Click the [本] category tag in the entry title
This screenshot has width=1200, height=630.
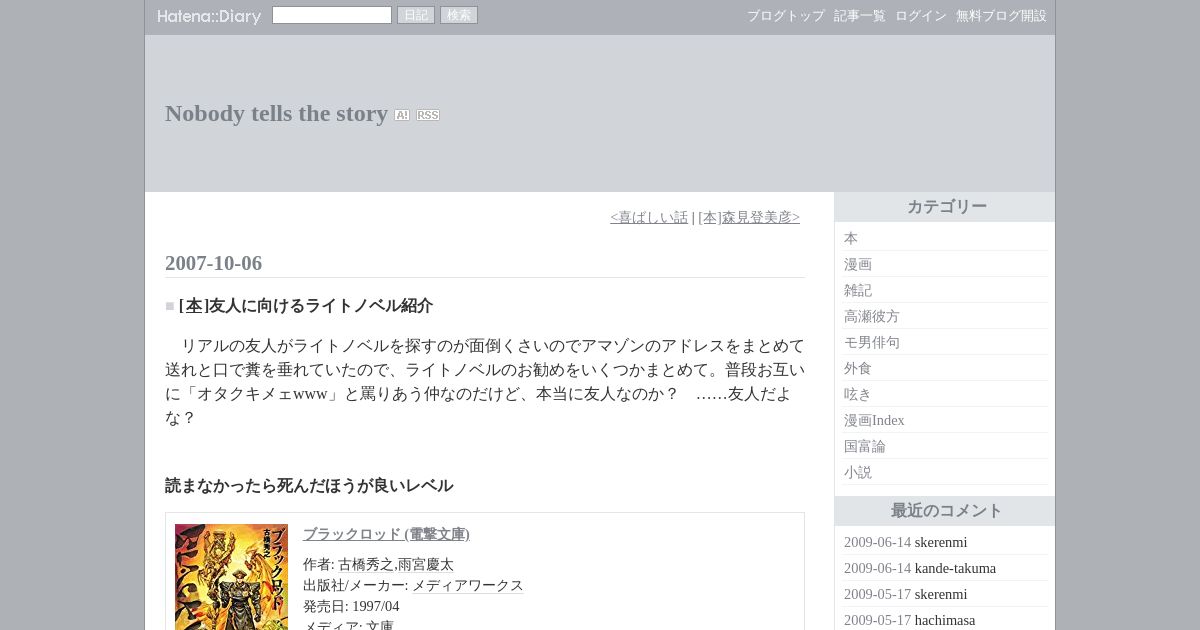pos(194,306)
